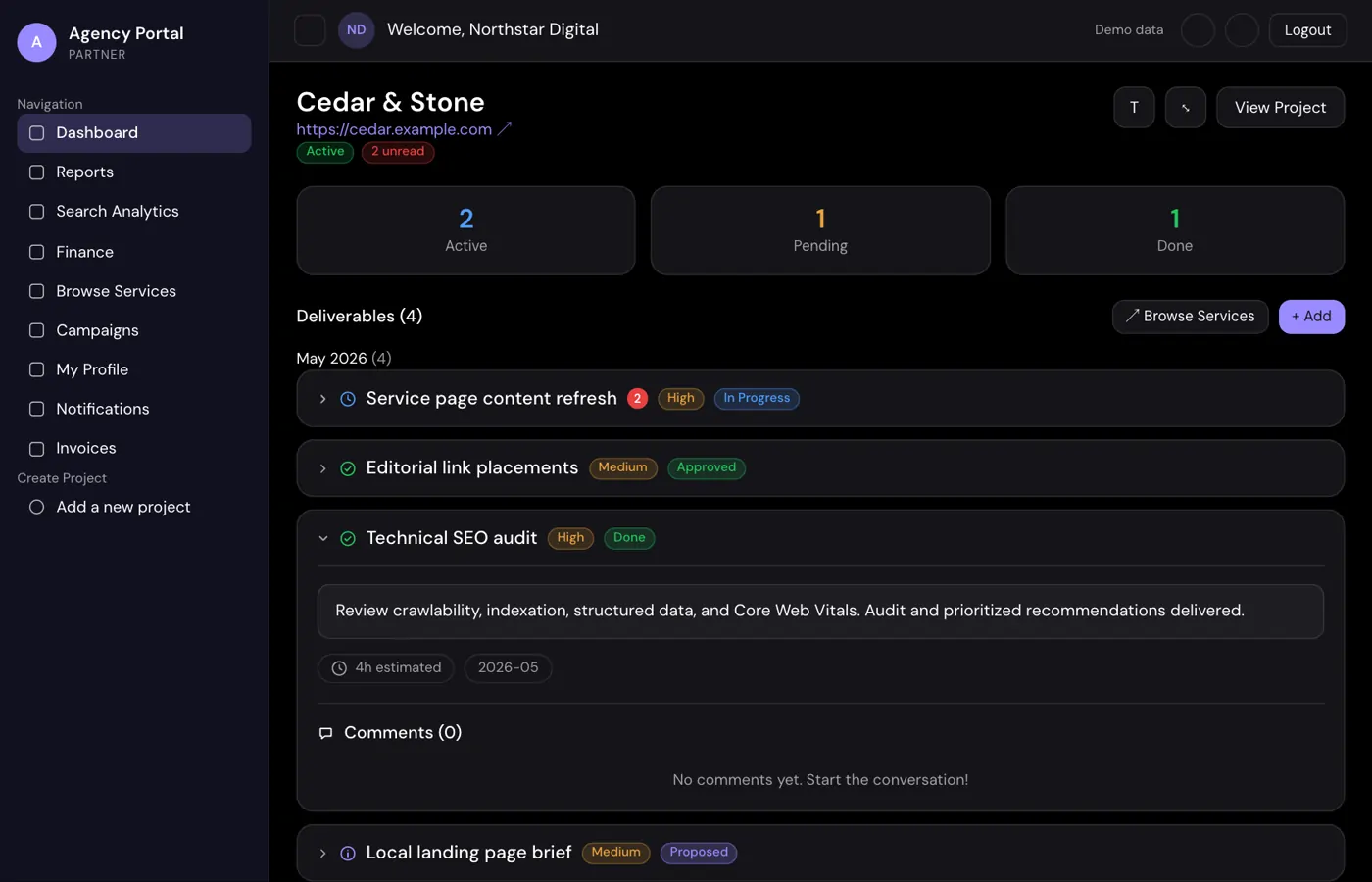
Task: Click the High badge on Service page content refresh
Action: point(681,399)
